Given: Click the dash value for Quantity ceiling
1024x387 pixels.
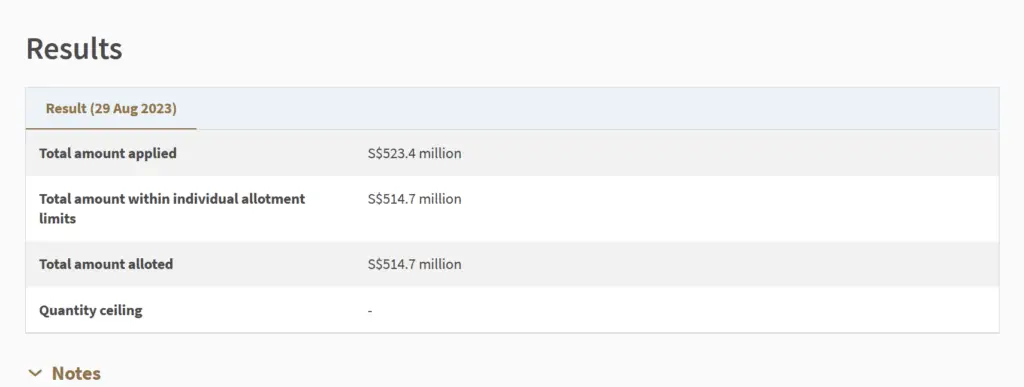Looking at the screenshot, I should pyautogui.click(x=370, y=311).
